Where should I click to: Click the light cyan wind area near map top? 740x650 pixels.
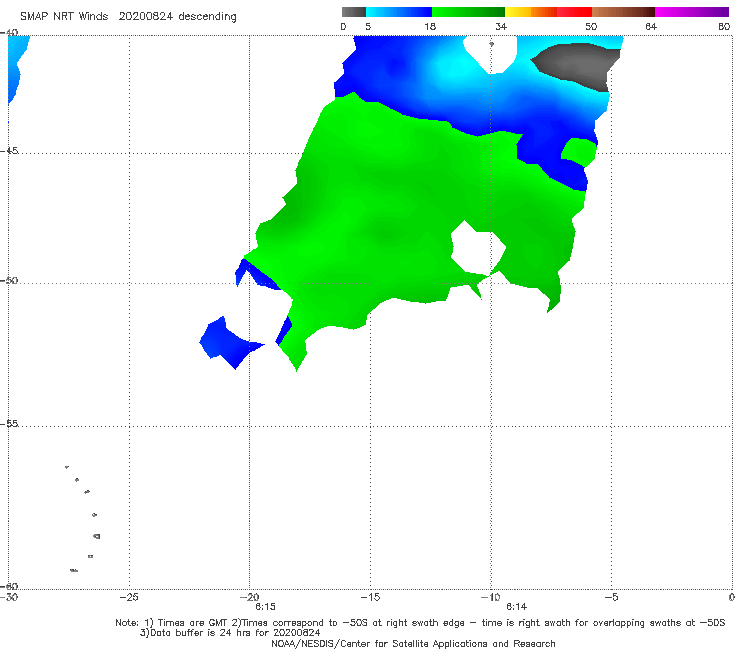click(x=453, y=66)
